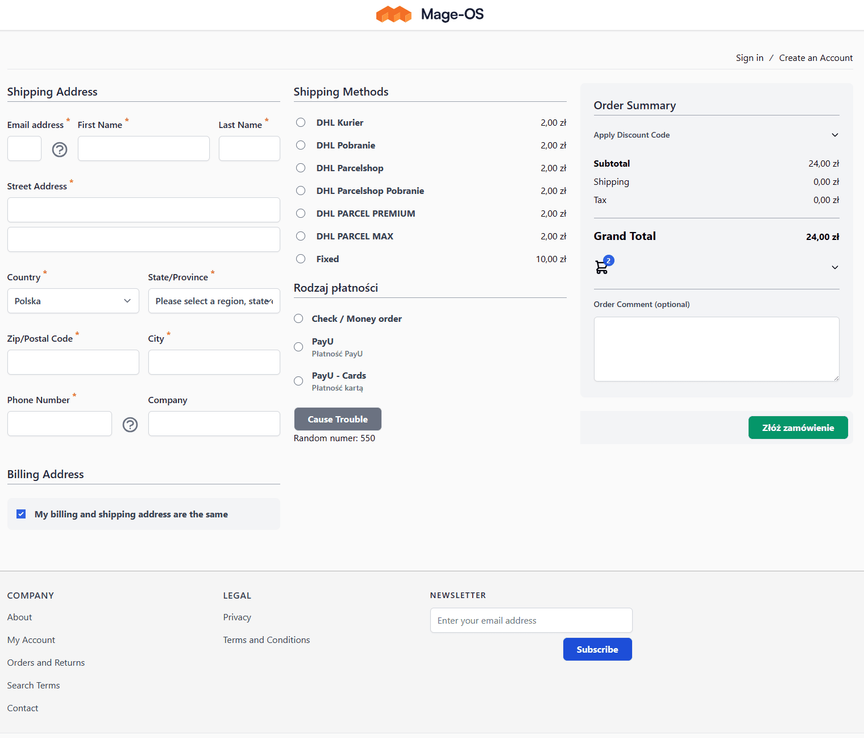This screenshot has height=738, width=864.
Task: Pick DHL PARCEL PREMIUM shipping
Action: (300, 213)
